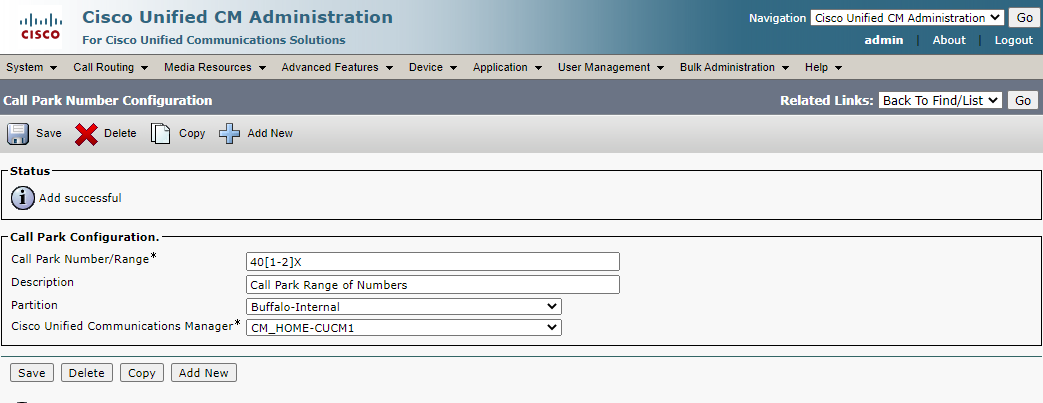Click the Logout link

pyautogui.click(x=1013, y=41)
